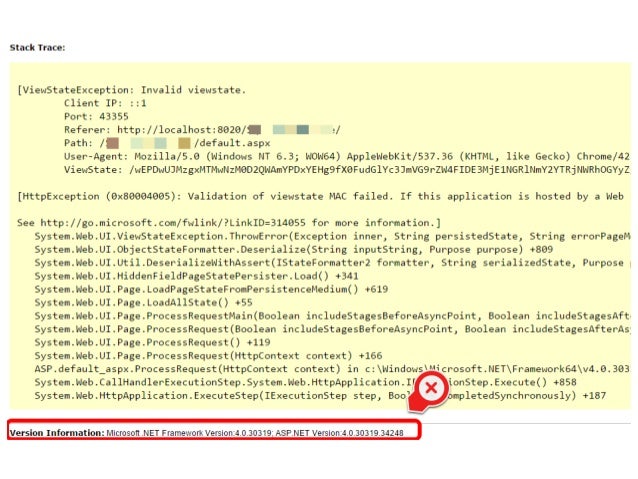The height and width of the screenshot is (479, 638).
Task: Click the ProcessRequest(HttpContext context) +166 line
Action: [x=208, y=356]
